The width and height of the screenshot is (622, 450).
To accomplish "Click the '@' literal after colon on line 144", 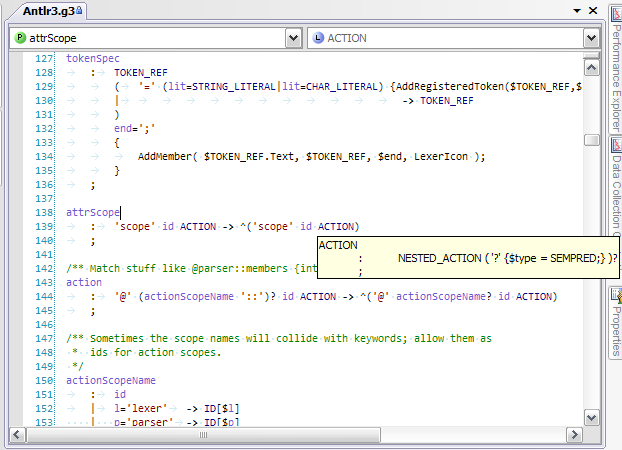I will (x=123, y=296).
